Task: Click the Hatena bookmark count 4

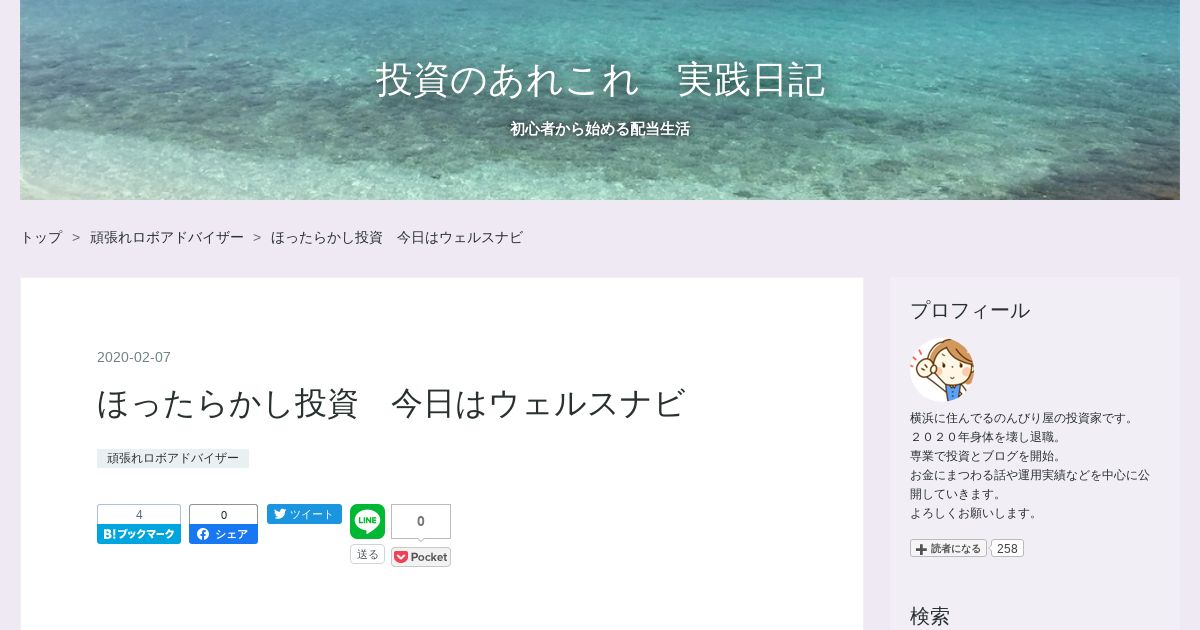Action: tap(139, 514)
